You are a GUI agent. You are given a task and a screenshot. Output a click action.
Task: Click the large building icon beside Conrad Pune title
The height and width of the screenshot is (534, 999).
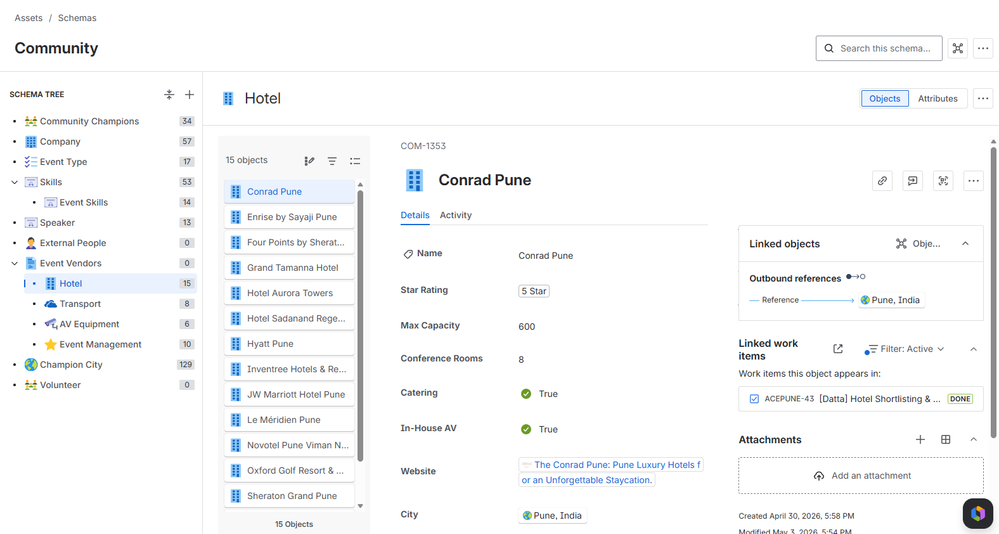pos(415,180)
